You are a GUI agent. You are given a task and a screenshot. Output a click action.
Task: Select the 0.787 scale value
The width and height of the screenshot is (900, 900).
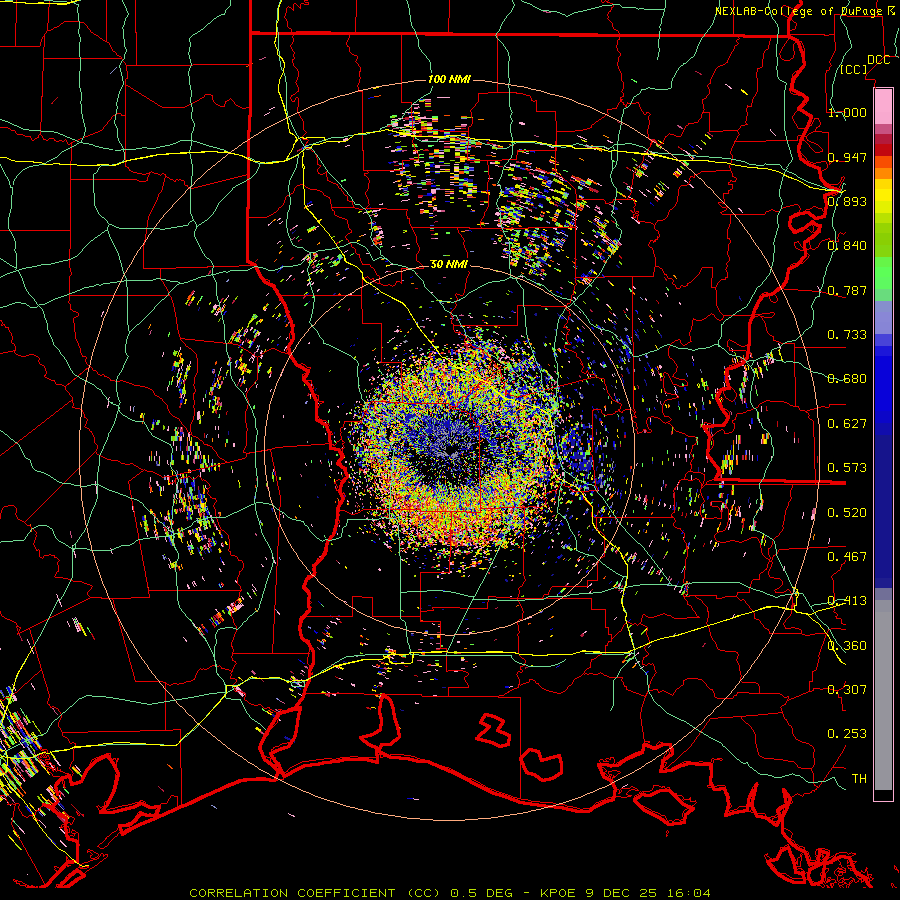(847, 290)
